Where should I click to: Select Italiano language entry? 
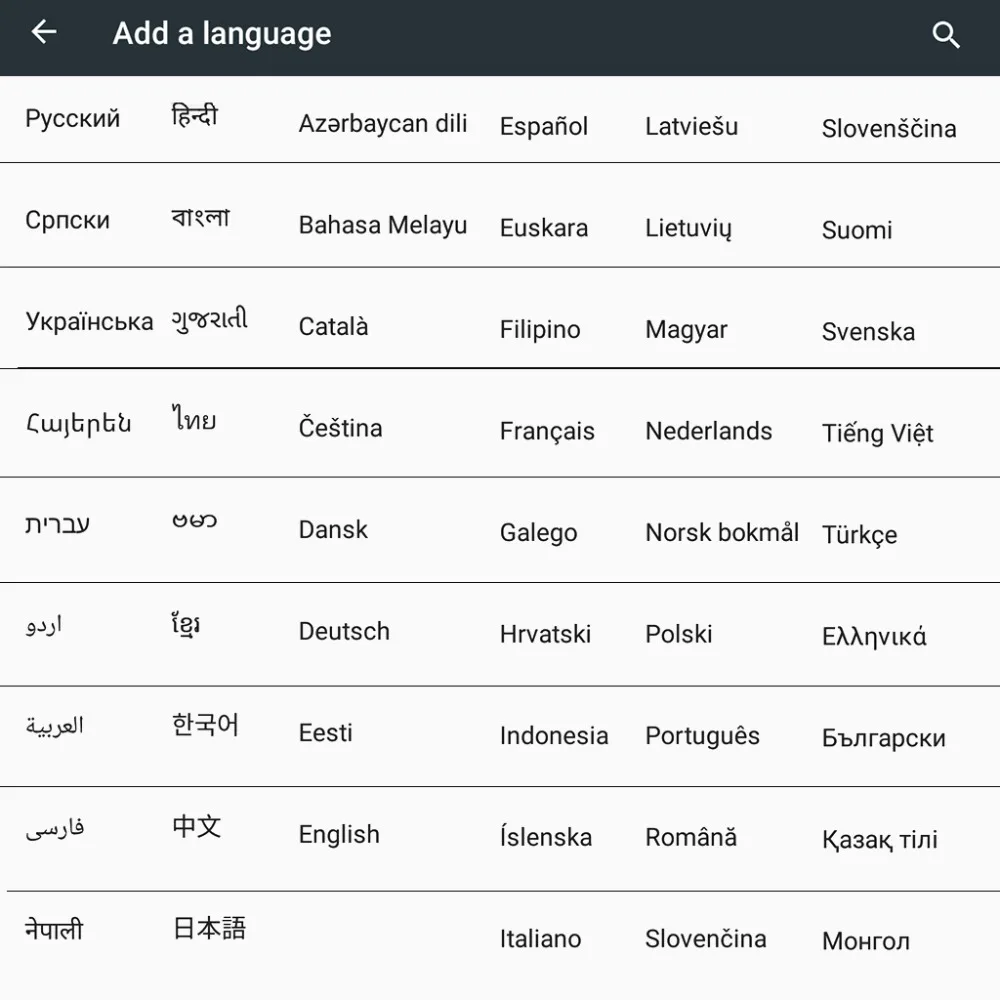(x=540, y=939)
